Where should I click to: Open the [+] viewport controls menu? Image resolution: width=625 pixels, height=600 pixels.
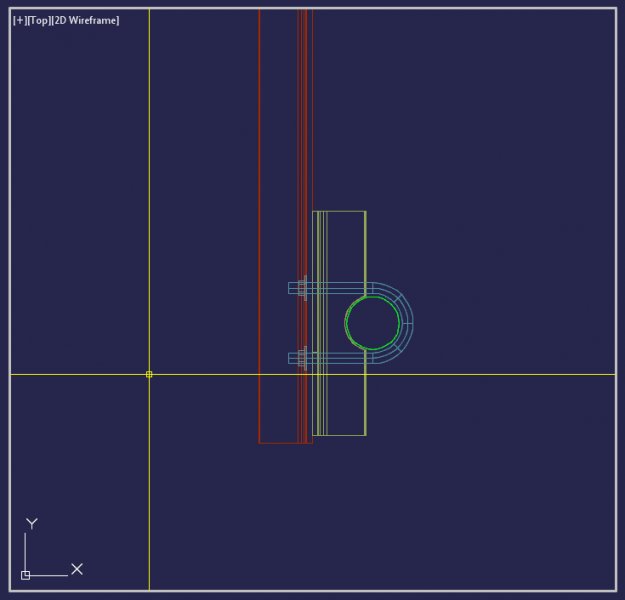coord(20,20)
